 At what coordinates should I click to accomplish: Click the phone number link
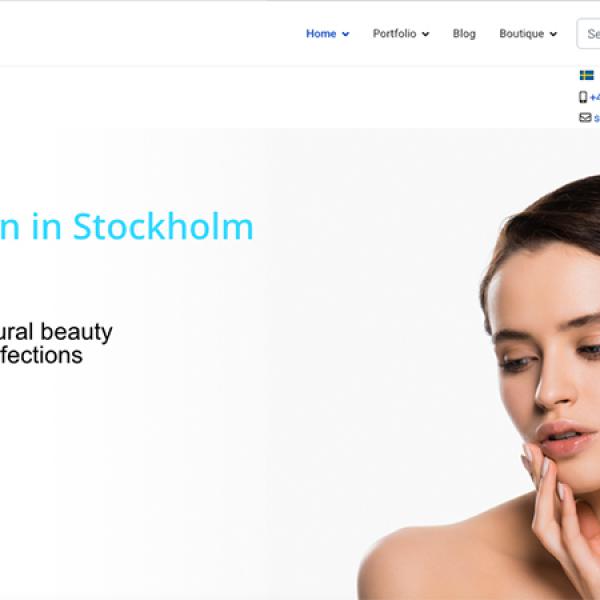(595, 98)
